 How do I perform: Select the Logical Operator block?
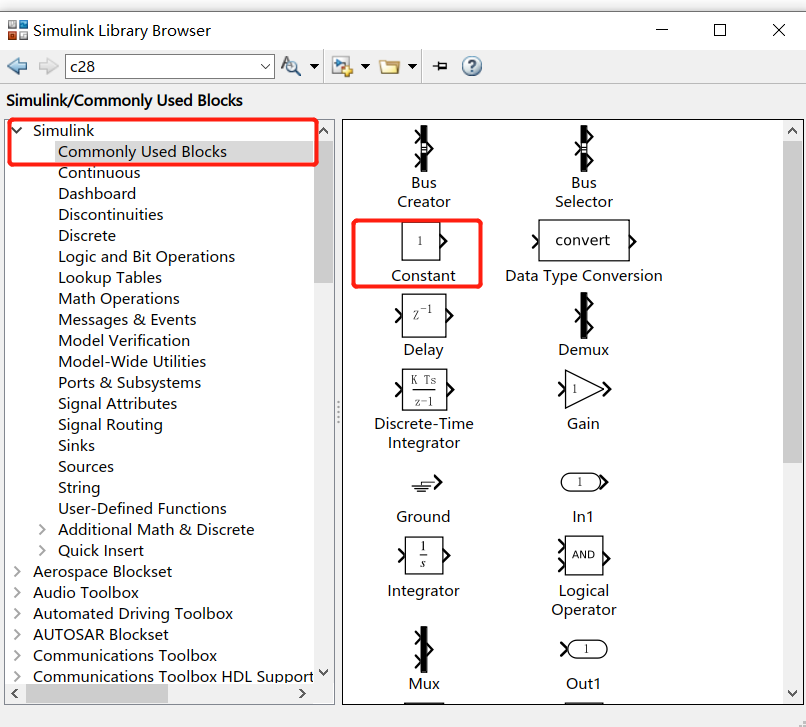[583, 577]
